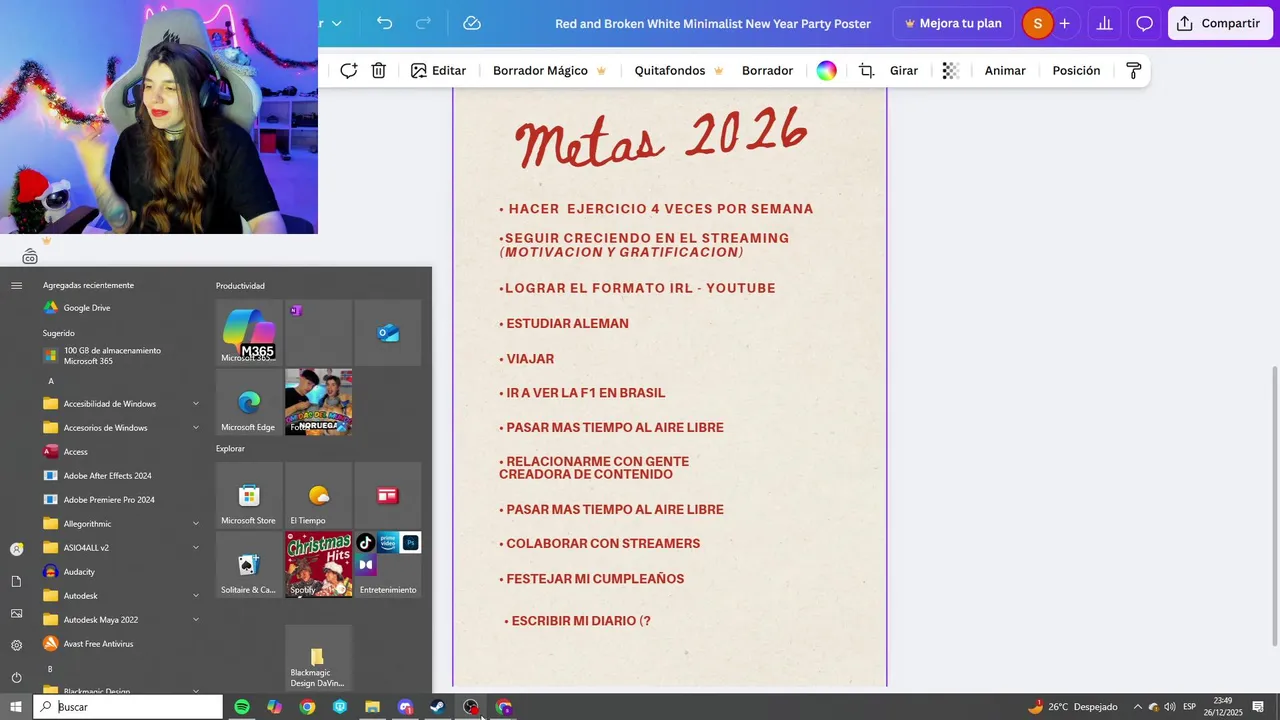This screenshot has height=720, width=1280.
Task: Open the Girar rotate option
Action: 904,71
